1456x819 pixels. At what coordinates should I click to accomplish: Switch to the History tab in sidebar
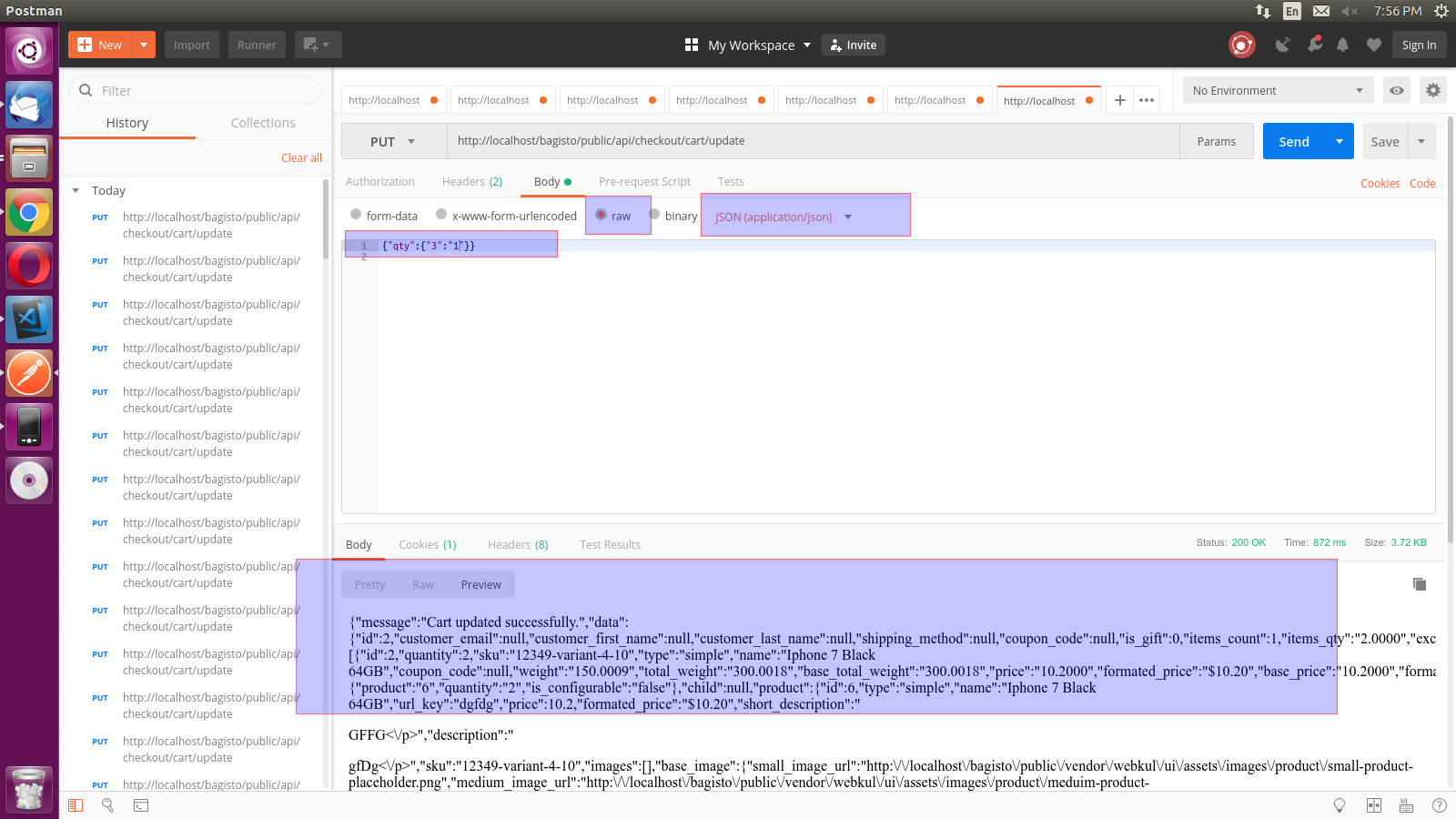coord(127,123)
